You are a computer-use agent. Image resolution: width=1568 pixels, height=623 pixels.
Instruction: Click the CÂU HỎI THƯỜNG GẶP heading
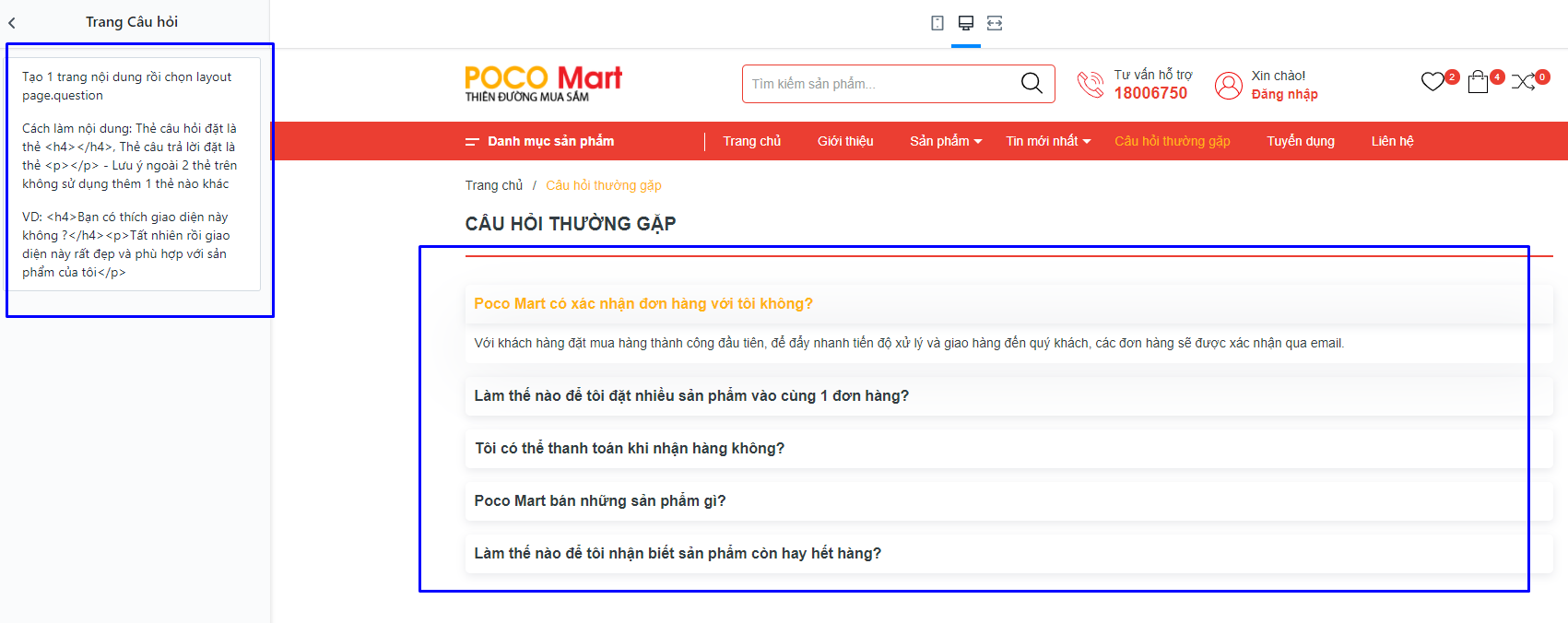tap(571, 224)
